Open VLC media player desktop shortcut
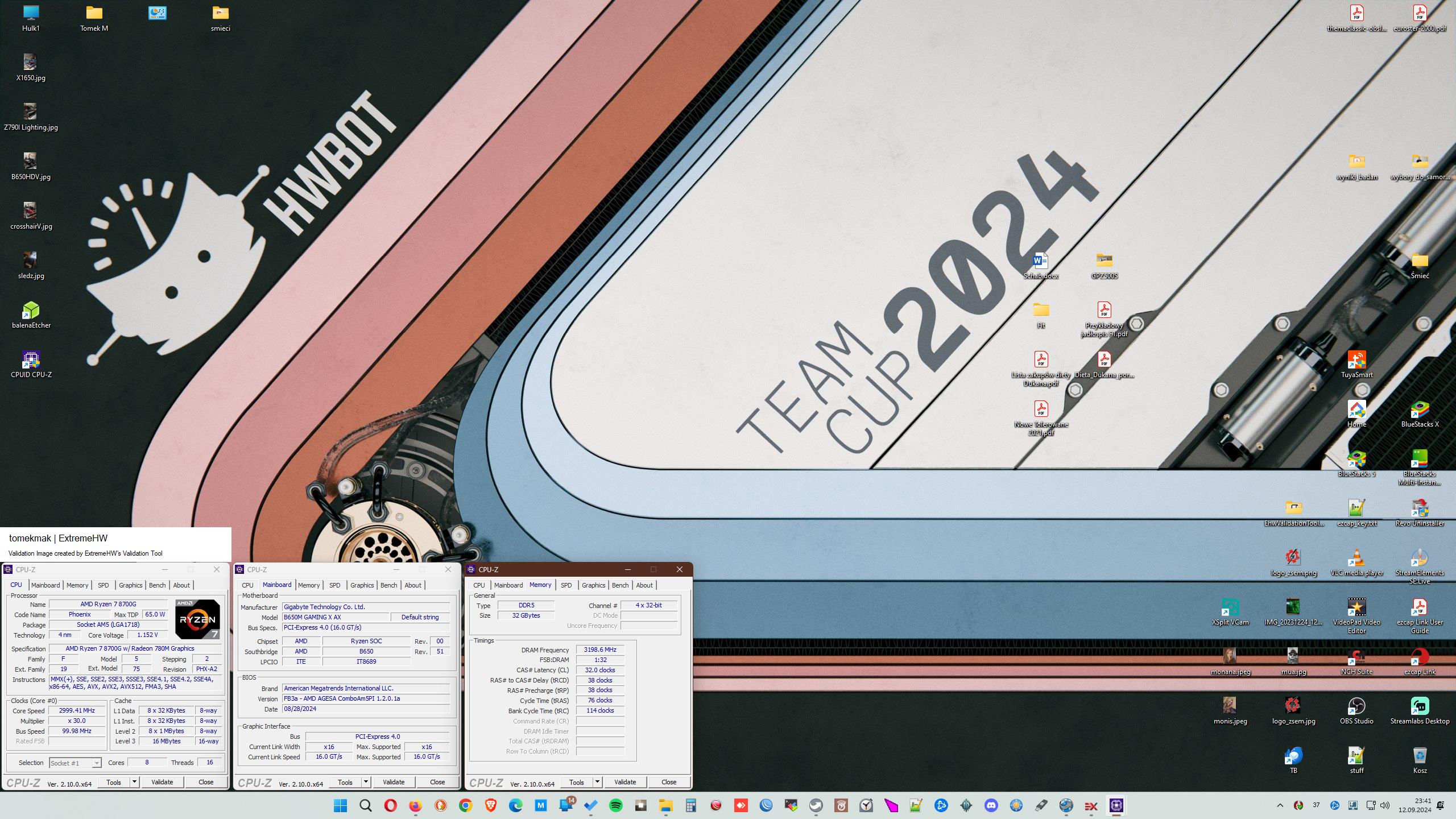This screenshot has height=819, width=1456. [1356, 562]
